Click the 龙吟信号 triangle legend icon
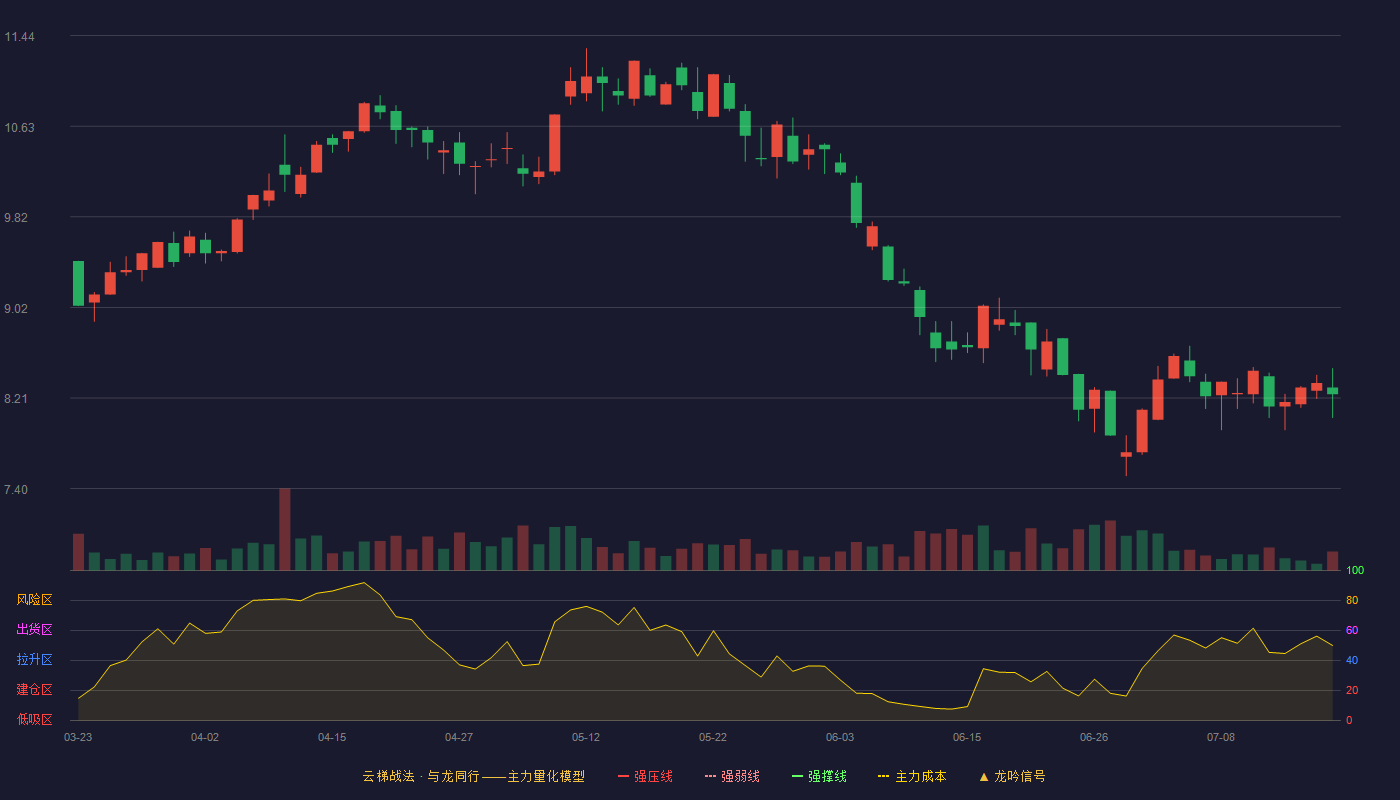The width and height of the screenshot is (1400, 800). pyautogui.click(x=984, y=776)
